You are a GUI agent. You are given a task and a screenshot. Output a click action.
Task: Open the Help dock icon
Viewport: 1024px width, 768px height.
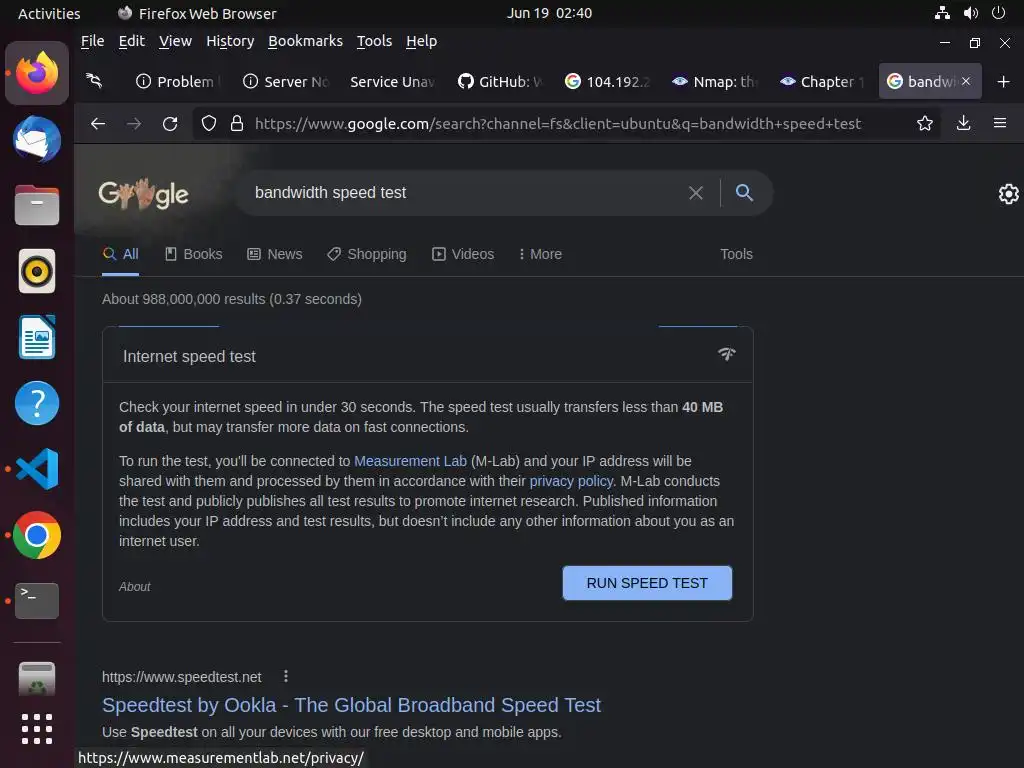click(x=37, y=403)
